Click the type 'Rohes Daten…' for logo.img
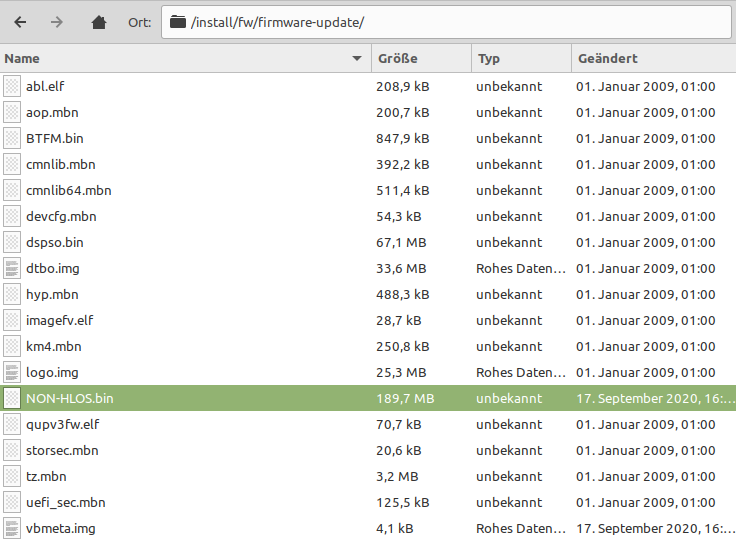 point(521,373)
